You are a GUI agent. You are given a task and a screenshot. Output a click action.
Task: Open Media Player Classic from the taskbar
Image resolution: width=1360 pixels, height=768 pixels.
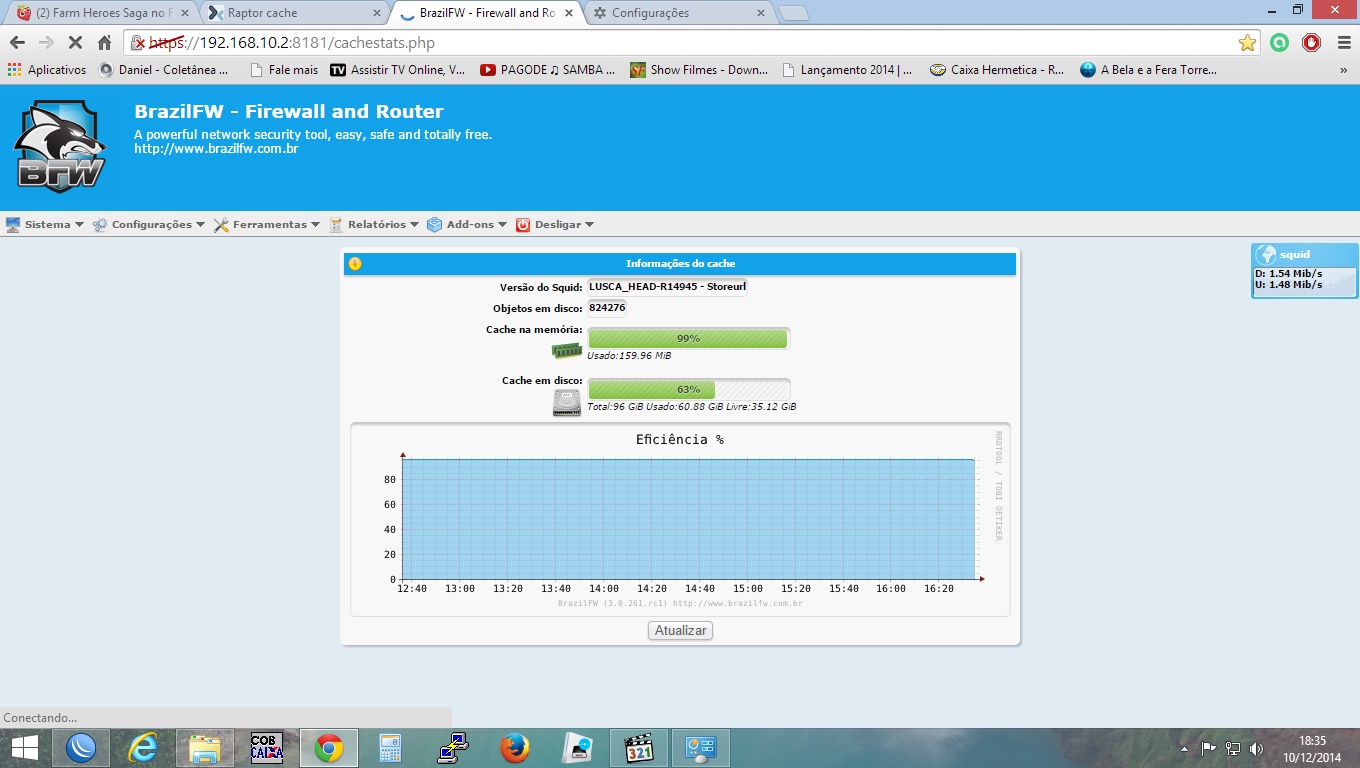[x=638, y=748]
